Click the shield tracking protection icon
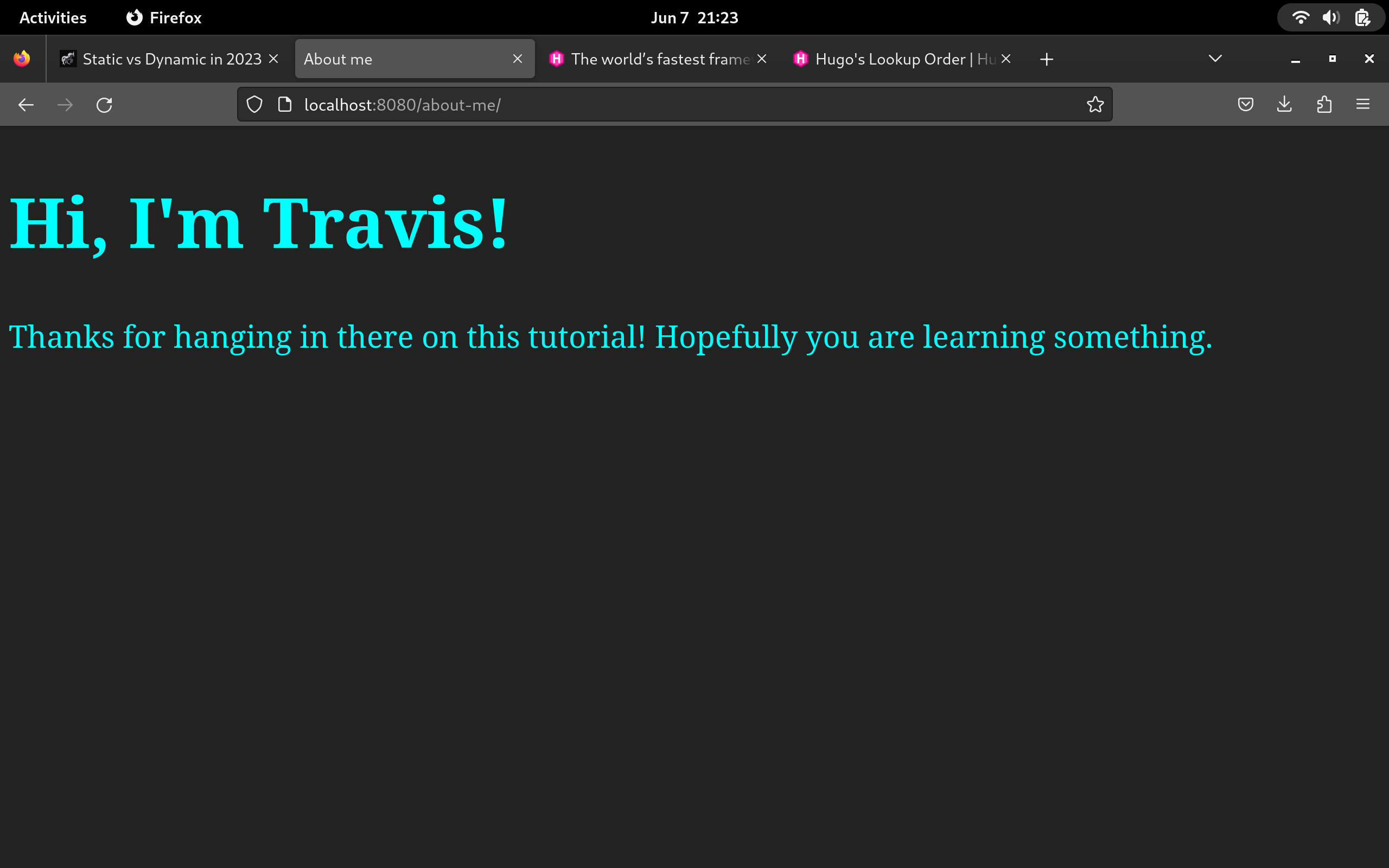Screen dimensions: 1389x868 coord(254,104)
